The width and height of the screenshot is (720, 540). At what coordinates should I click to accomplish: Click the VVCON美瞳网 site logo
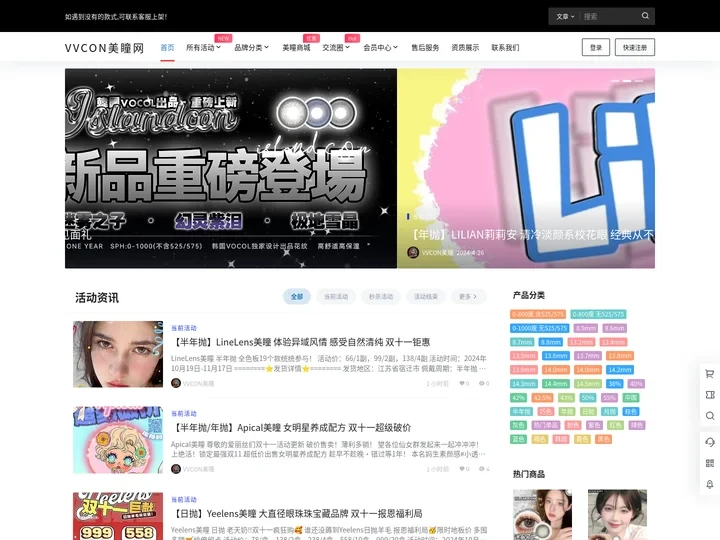coord(104,48)
